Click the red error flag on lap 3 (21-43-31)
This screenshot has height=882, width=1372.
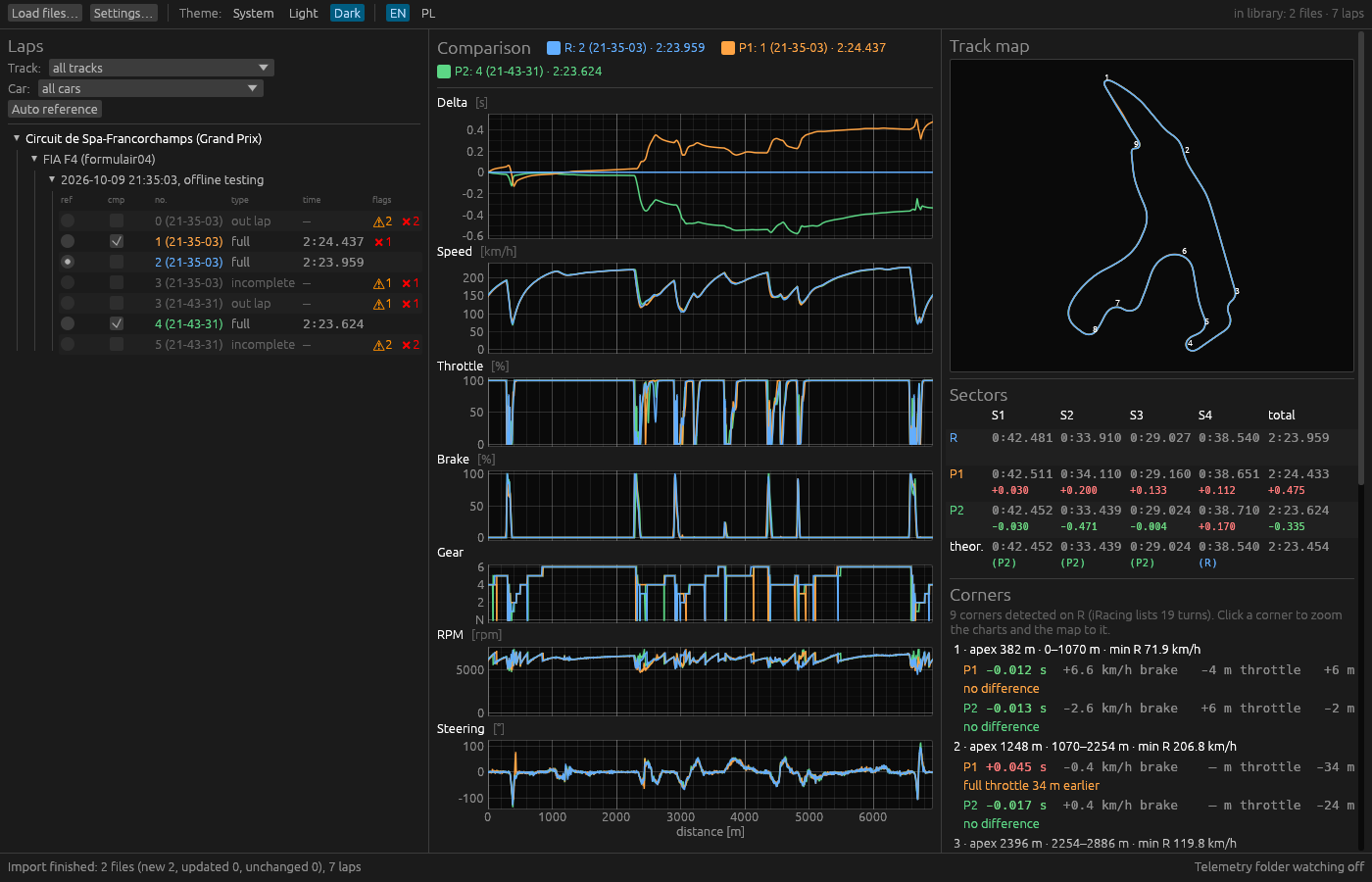point(411,304)
